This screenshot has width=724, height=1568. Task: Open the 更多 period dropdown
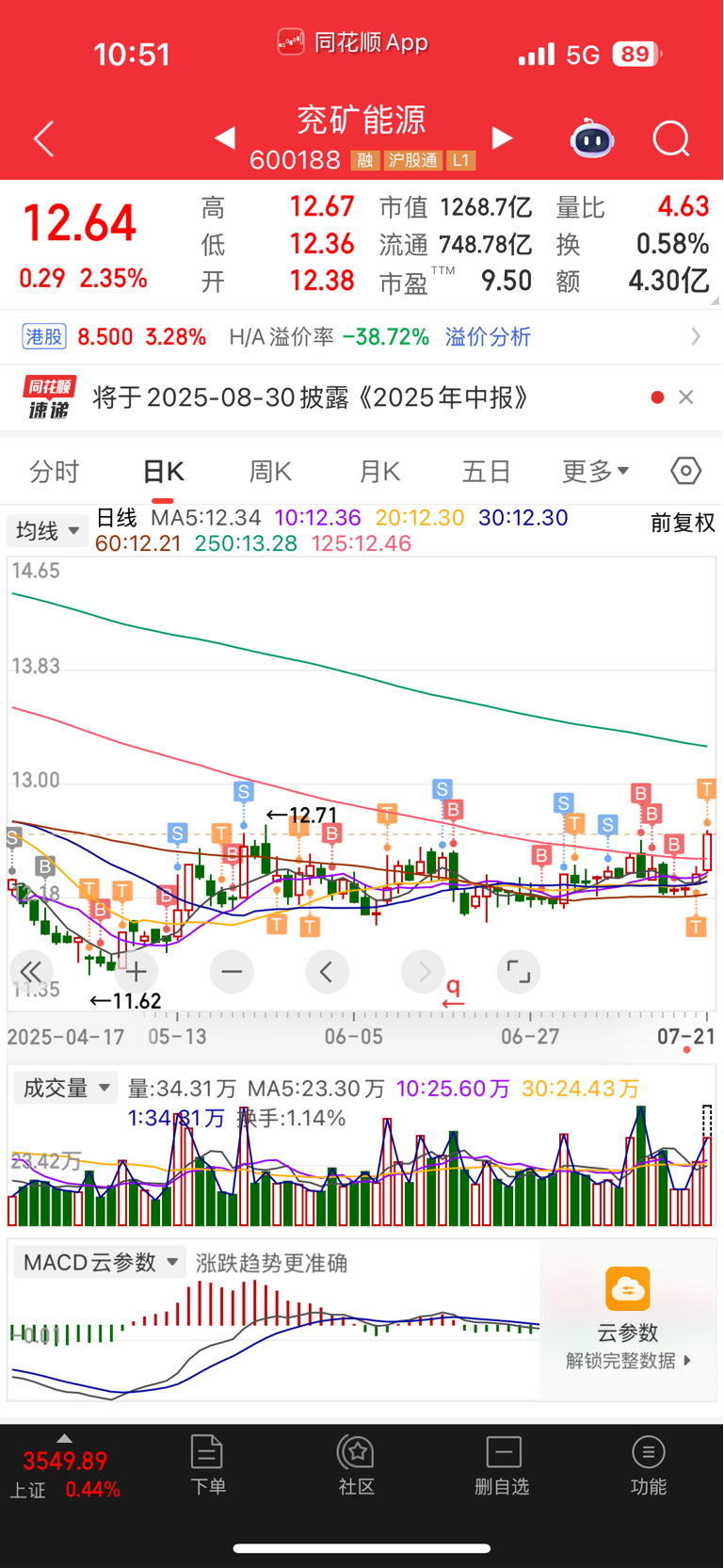pos(596,471)
